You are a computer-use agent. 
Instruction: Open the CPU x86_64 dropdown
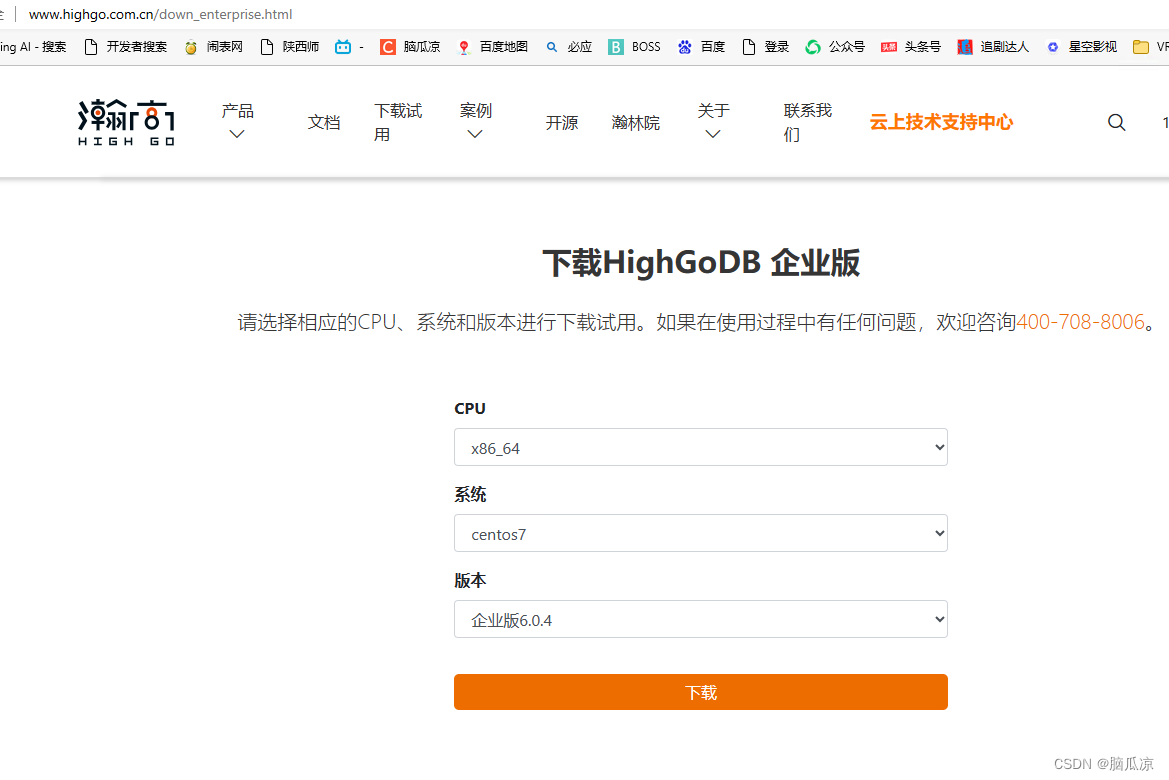[701, 447]
